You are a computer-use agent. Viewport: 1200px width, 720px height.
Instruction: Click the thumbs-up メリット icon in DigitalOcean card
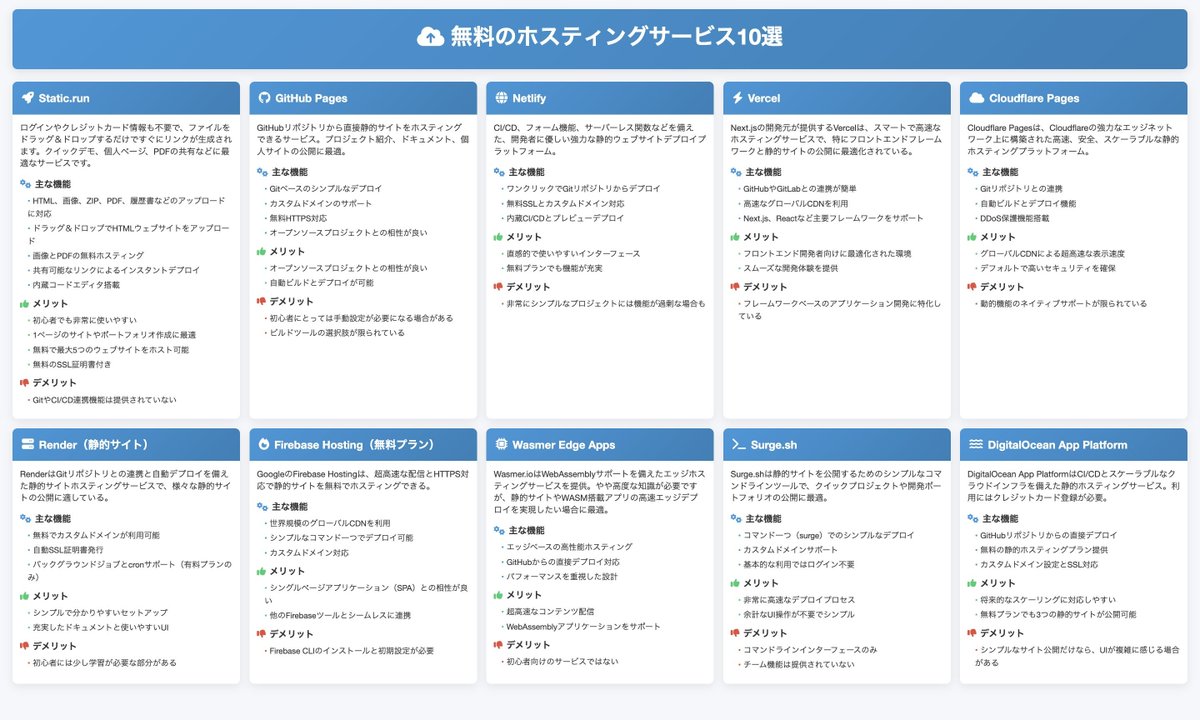pyautogui.click(x=974, y=583)
